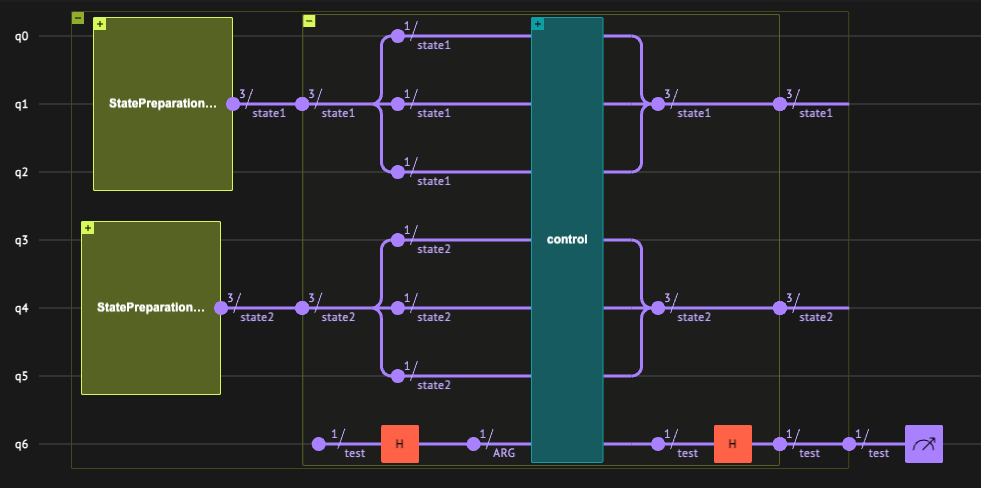This screenshot has width=981, height=488.
Task: Click the state2 node on the inner group's left border
Action: tap(302, 308)
